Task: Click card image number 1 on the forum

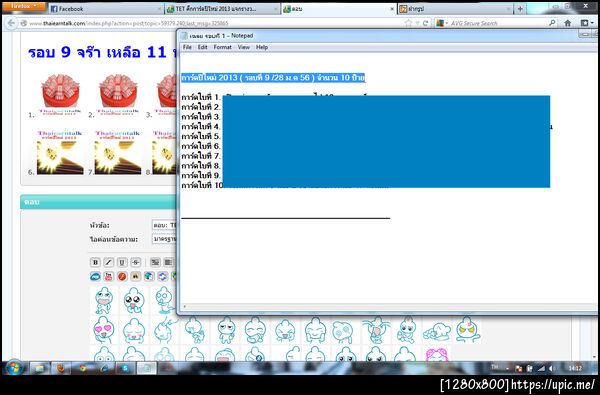Action: tap(60, 94)
